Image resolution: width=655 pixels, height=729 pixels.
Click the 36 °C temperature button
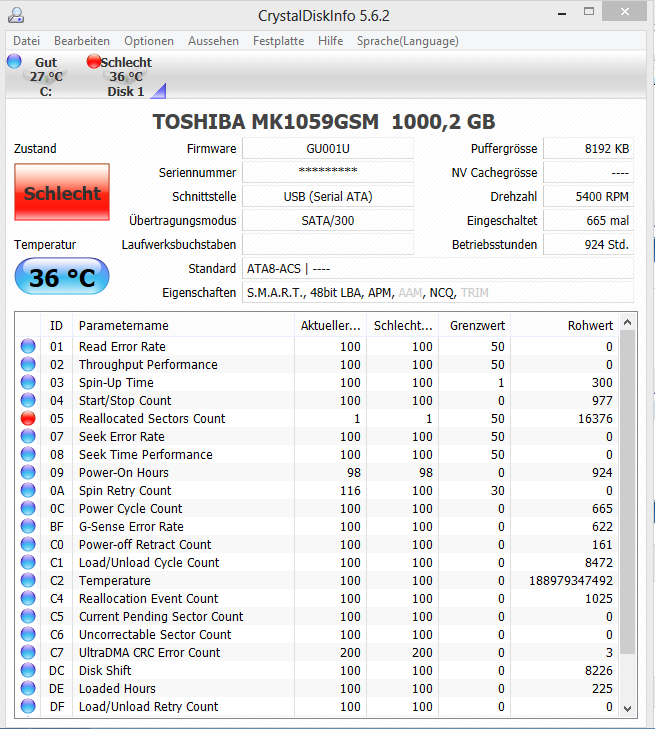[62, 277]
